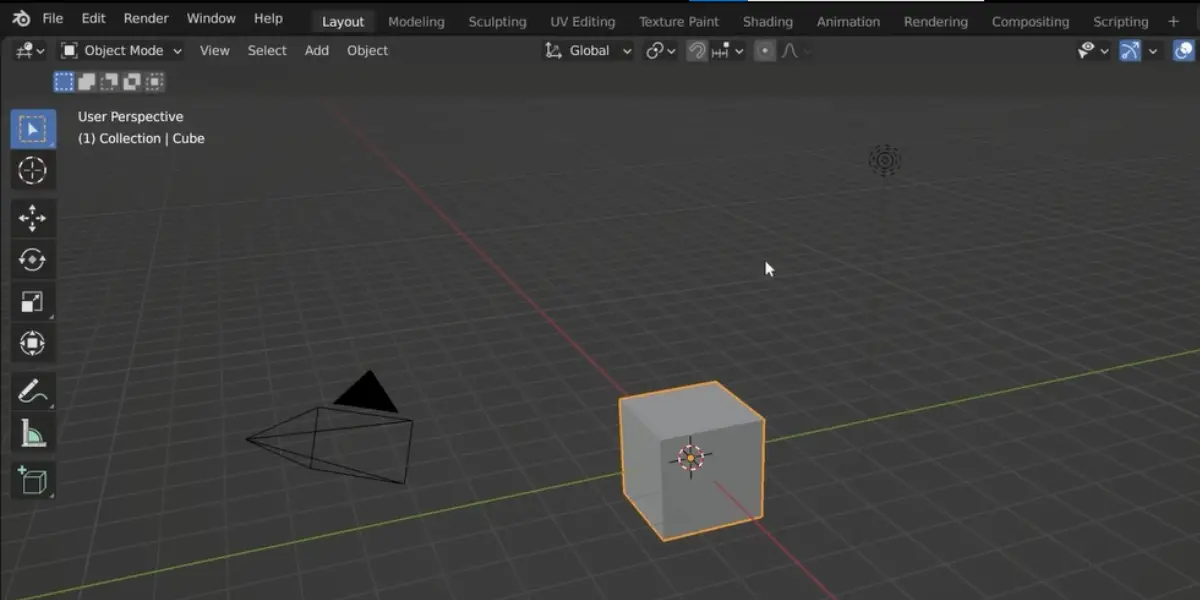Select the Annotate pencil tool
The height and width of the screenshot is (600, 1200).
coord(33,391)
